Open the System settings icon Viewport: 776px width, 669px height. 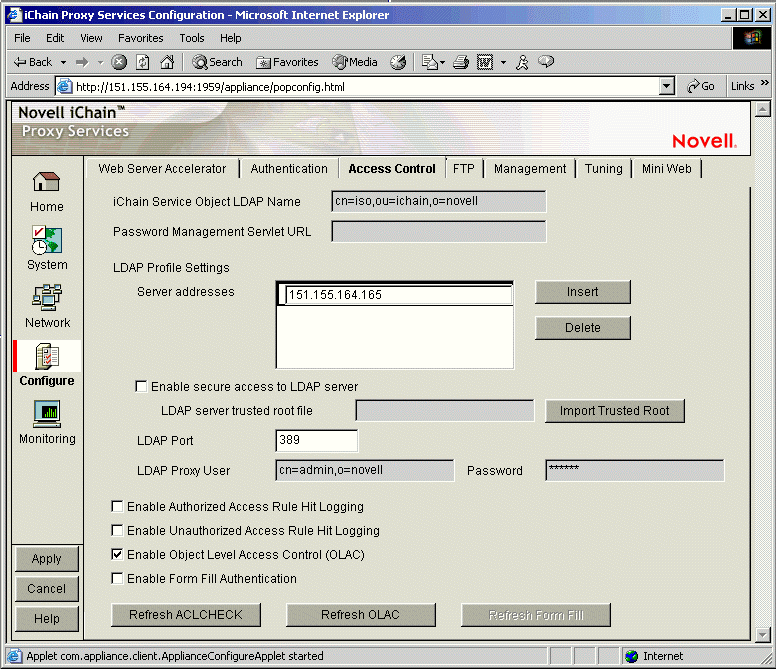click(x=47, y=241)
